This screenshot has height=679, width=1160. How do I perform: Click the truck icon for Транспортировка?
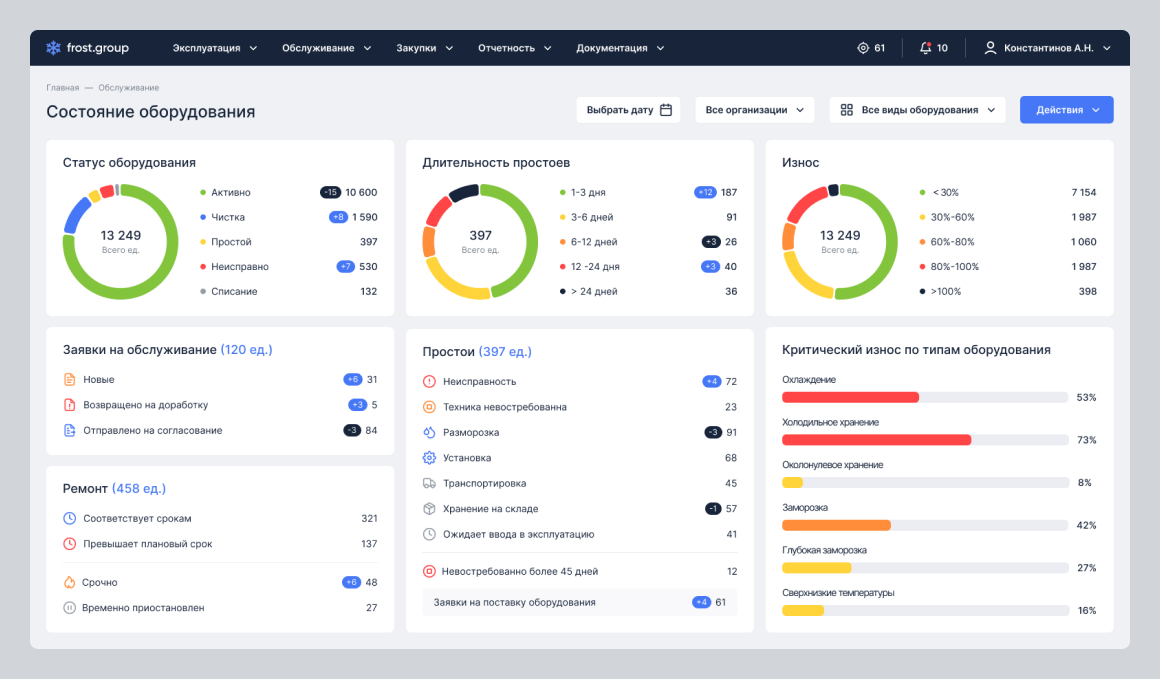pyautogui.click(x=429, y=483)
